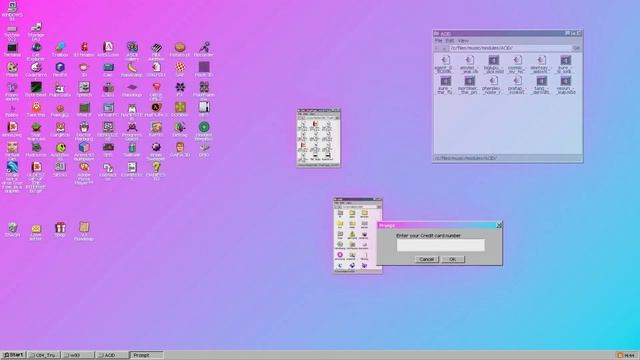Open the Star Wars desktop icon
The image size is (640, 360).
(36, 132)
